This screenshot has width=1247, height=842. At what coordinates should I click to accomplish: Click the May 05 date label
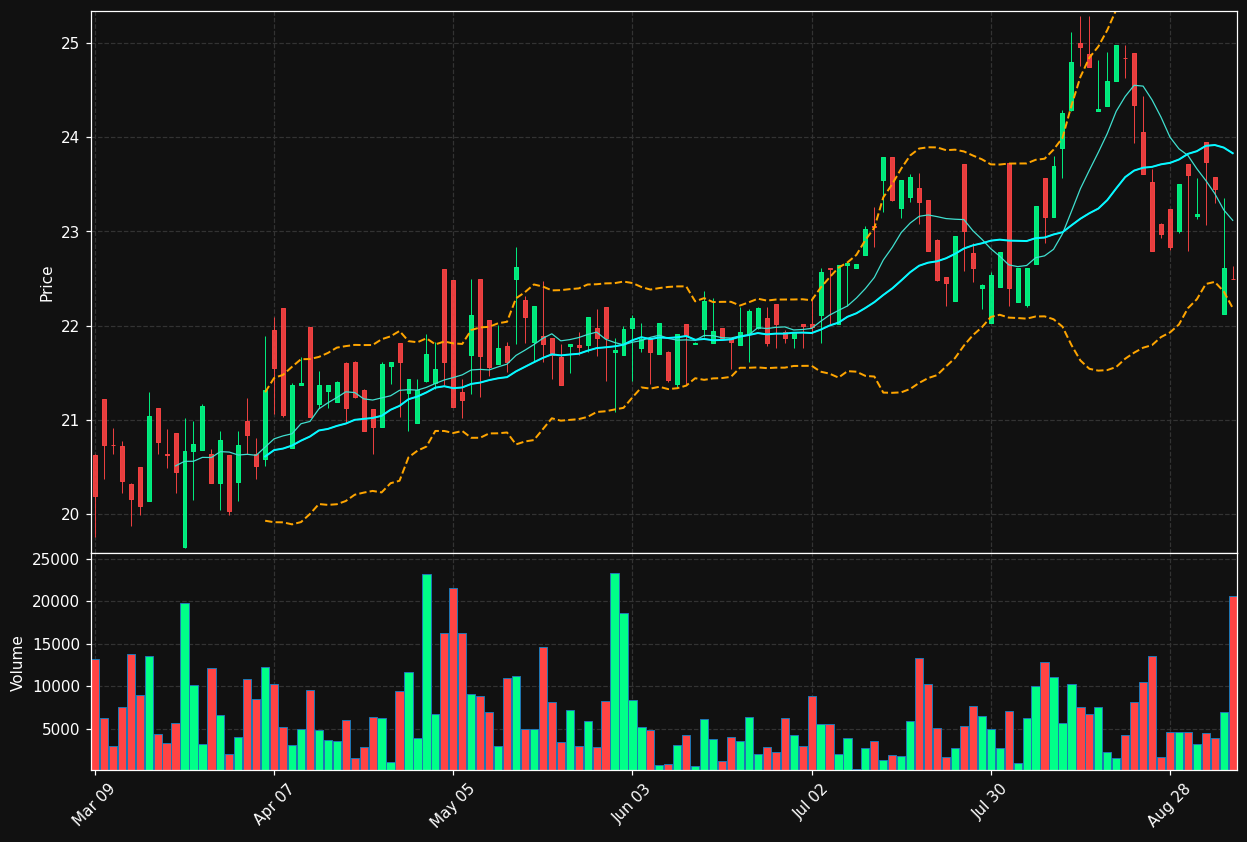click(450, 803)
